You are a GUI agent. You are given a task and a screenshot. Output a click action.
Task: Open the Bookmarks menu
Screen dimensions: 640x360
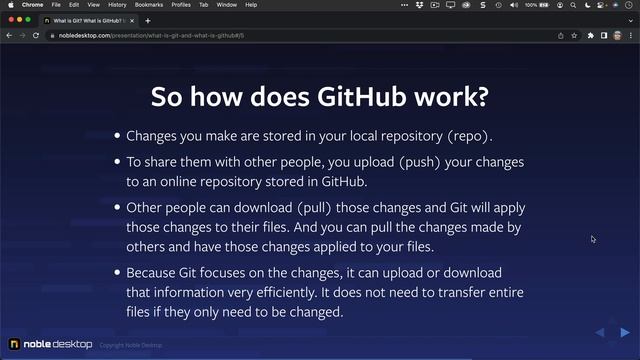point(149,5)
